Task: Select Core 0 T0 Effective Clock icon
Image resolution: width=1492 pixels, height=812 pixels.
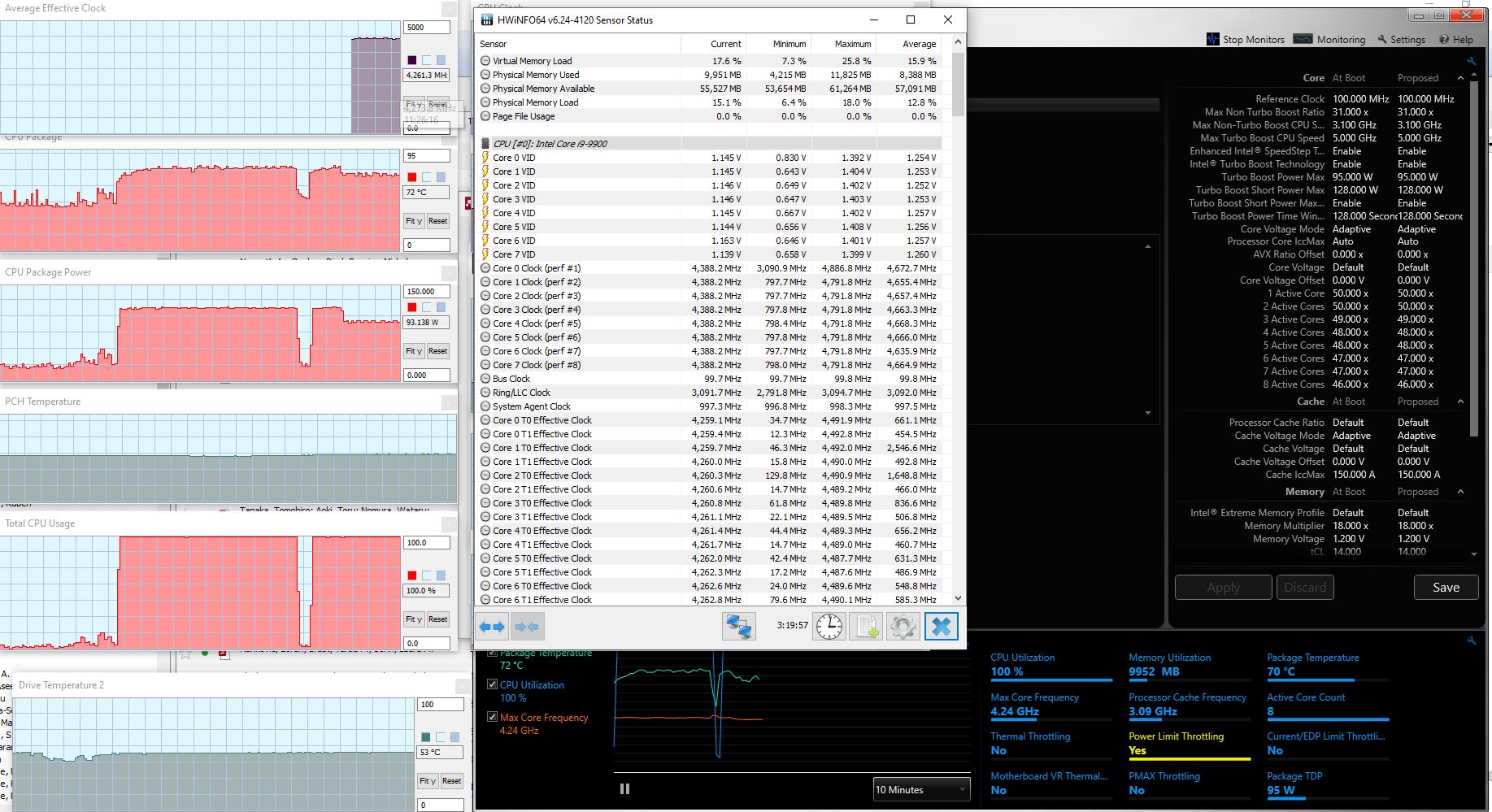Action: pyautogui.click(x=485, y=420)
